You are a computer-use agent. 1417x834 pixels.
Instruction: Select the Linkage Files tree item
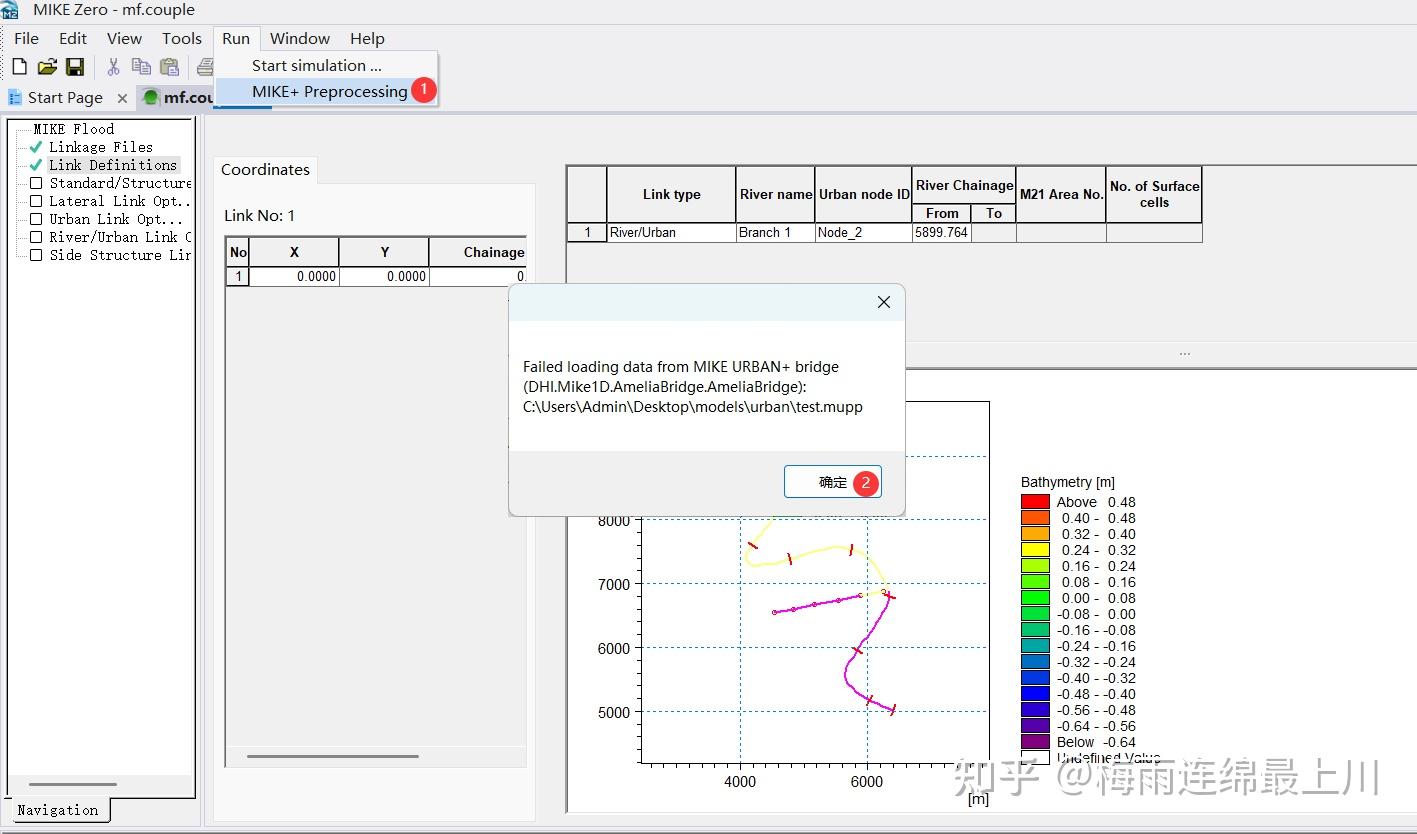pos(101,147)
